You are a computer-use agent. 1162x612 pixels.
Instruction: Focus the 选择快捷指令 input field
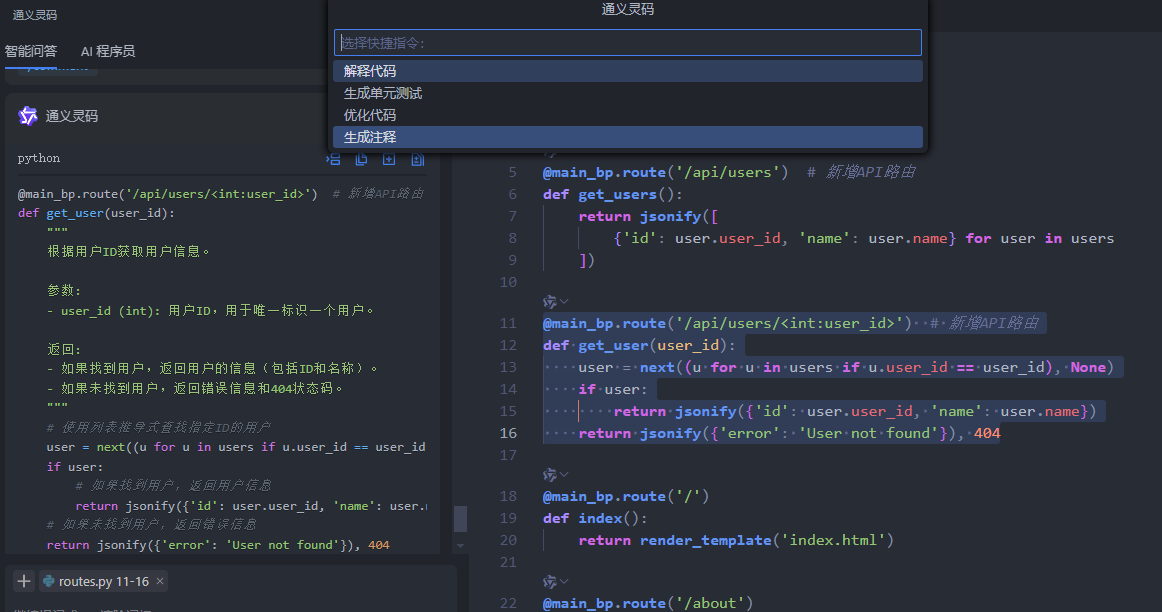tap(628, 43)
